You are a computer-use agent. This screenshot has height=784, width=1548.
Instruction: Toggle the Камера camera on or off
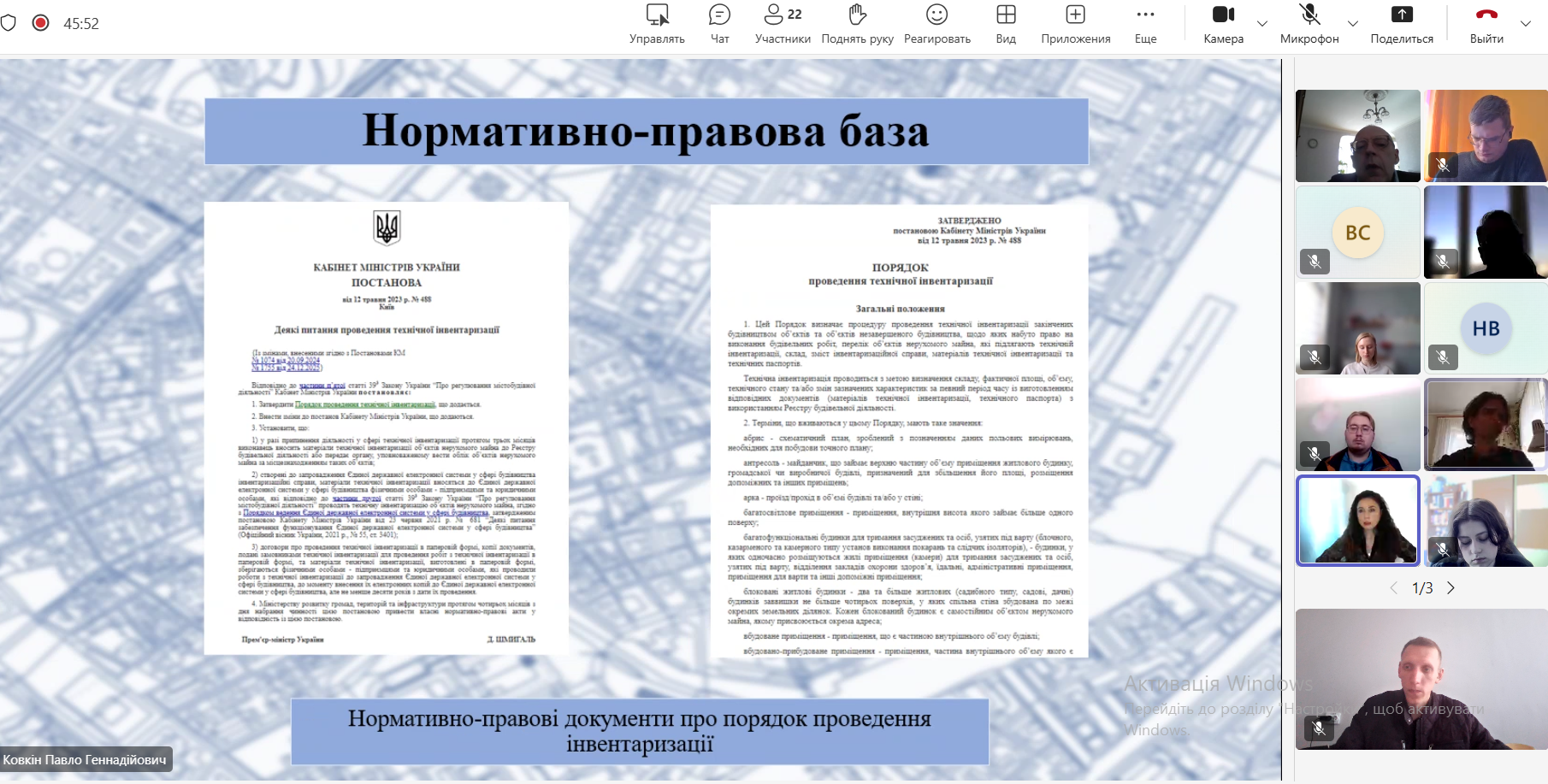(x=1223, y=24)
